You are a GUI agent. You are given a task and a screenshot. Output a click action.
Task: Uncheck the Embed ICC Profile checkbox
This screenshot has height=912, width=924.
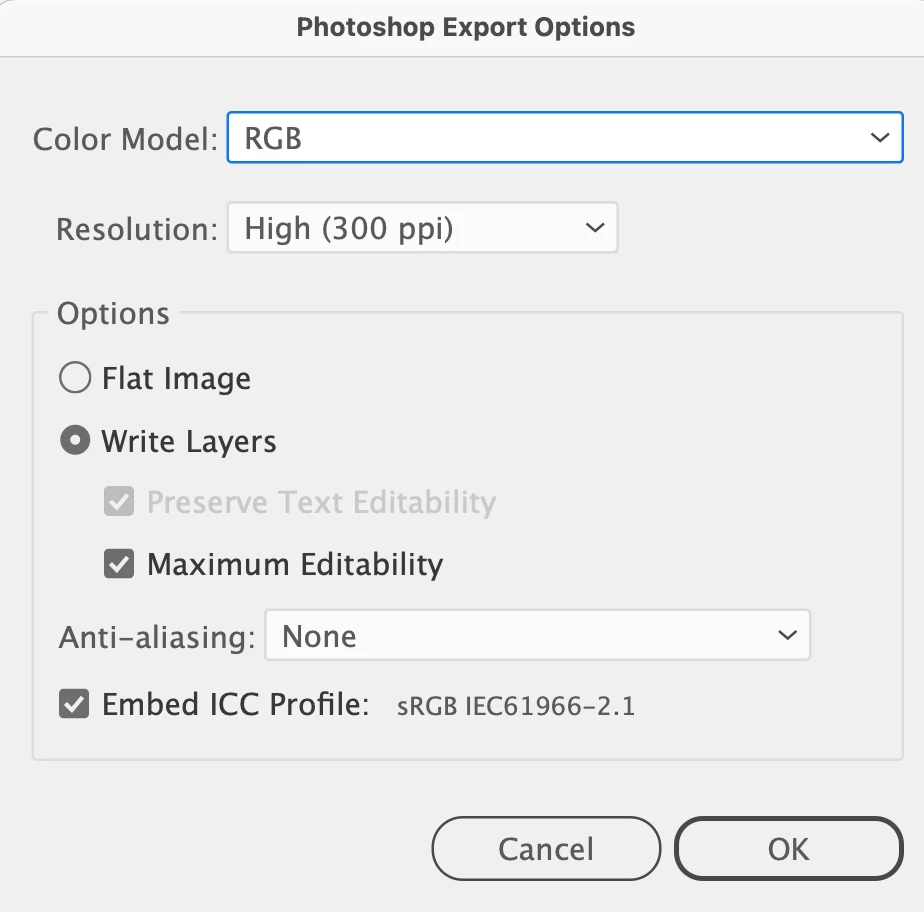click(74, 704)
